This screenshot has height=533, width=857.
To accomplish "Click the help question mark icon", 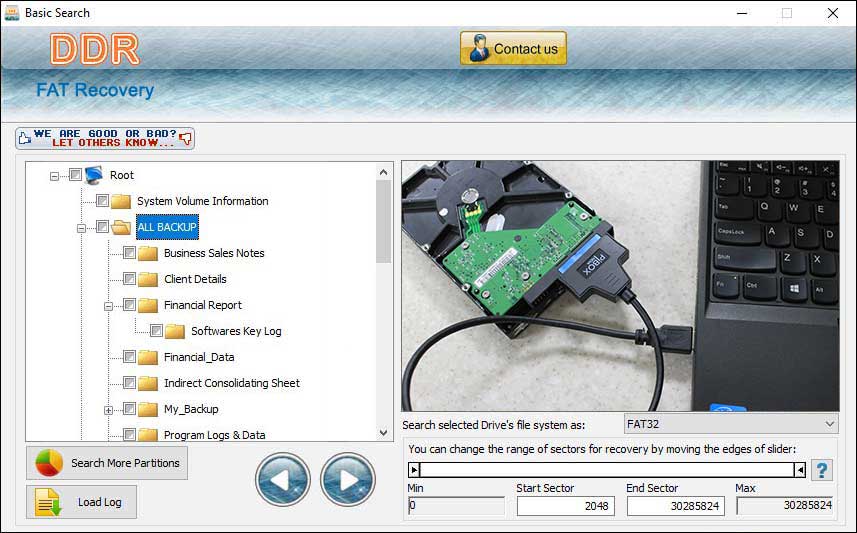I will pos(822,470).
